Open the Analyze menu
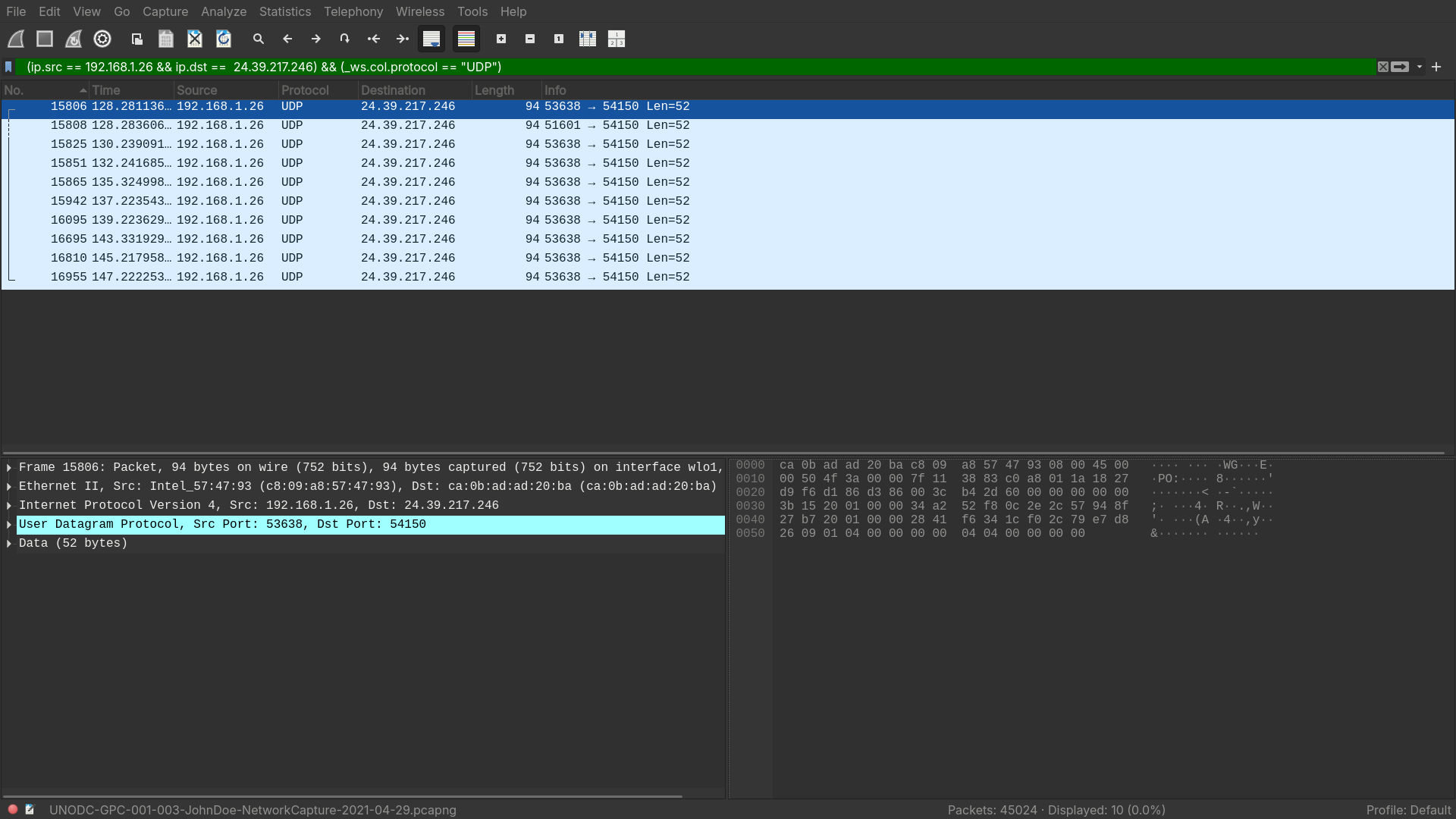The image size is (1456, 819). point(223,11)
